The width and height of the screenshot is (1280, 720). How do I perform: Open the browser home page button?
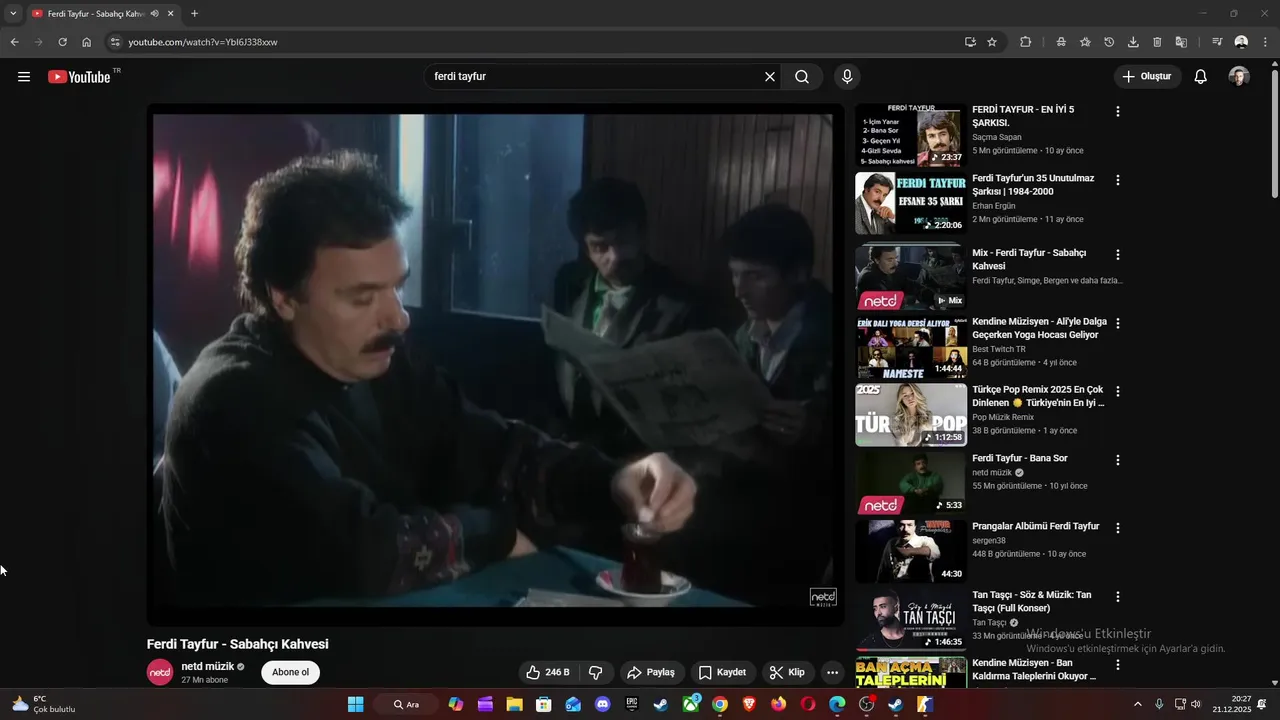tap(87, 42)
